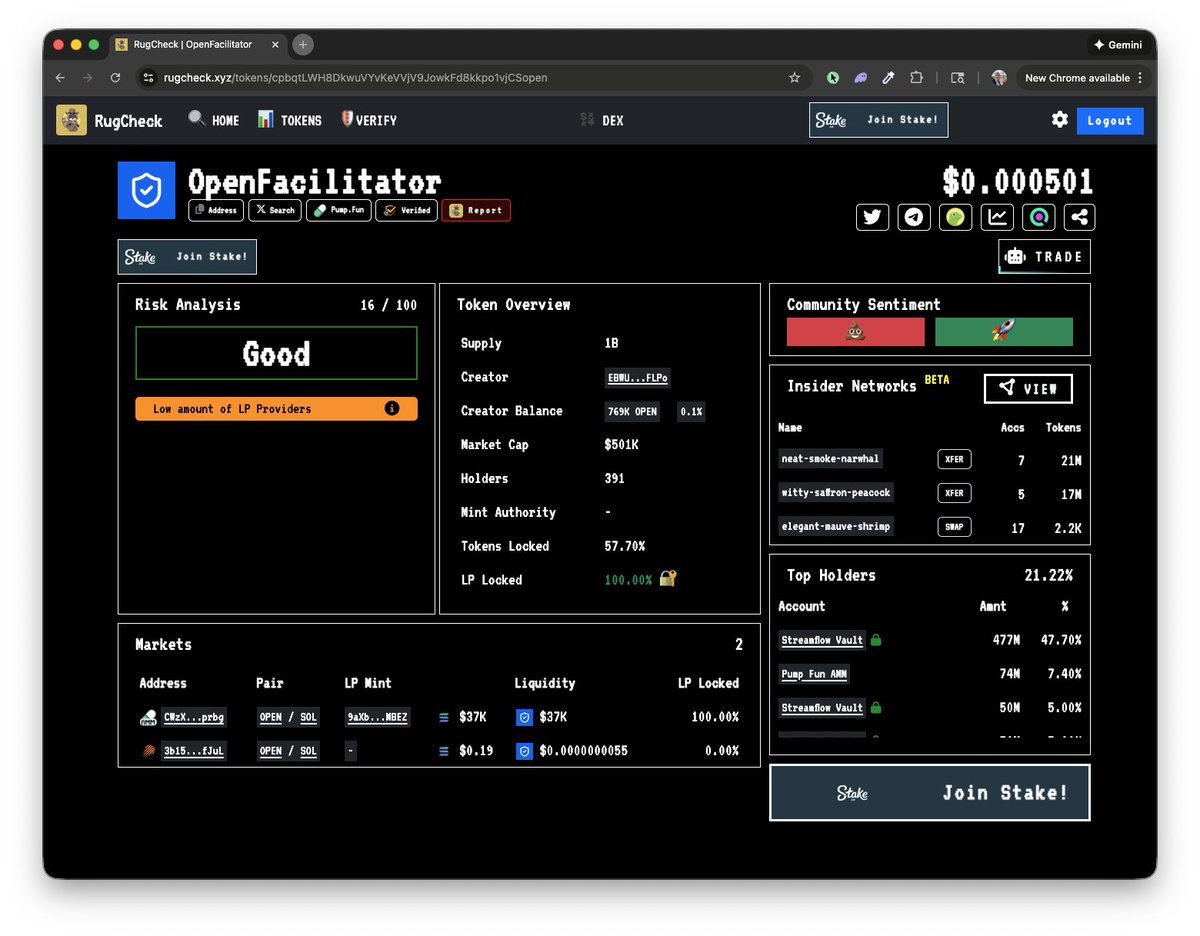Click the 769K OPEN creator balance chip
This screenshot has width=1200, height=936.
coord(633,411)
